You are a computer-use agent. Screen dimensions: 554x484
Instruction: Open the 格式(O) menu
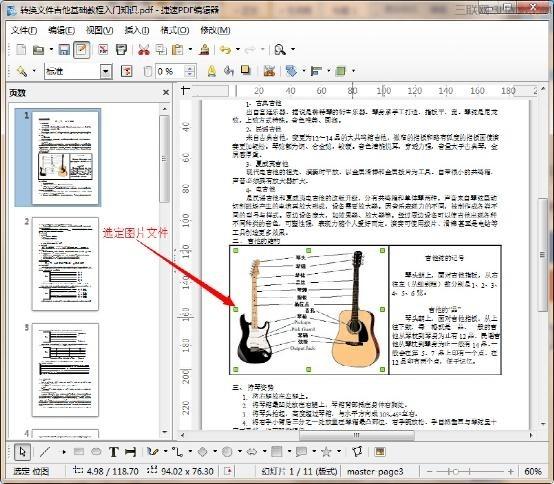click(x=175, y=30)
